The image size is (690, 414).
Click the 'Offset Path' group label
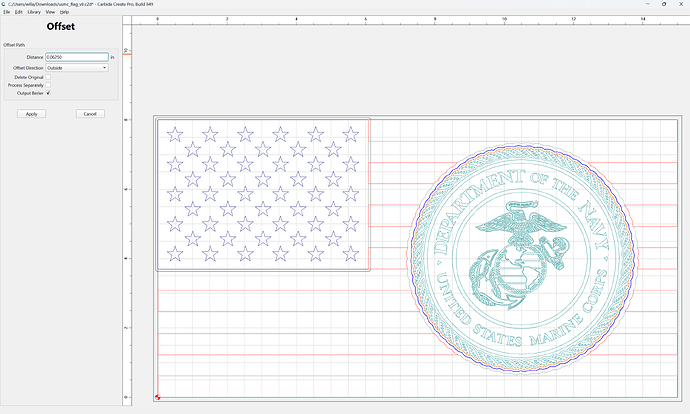click(14, 45)
